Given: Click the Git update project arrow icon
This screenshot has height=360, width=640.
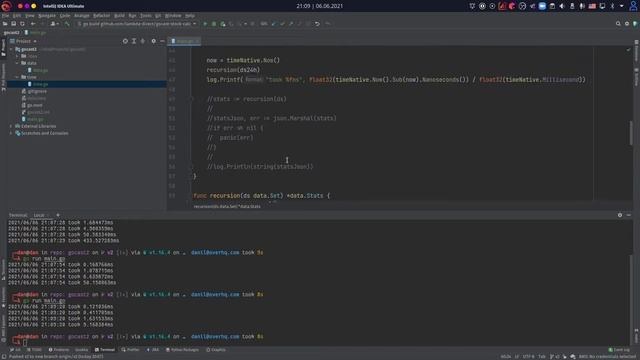Looking at the screenshot, I should pos(273,24).
